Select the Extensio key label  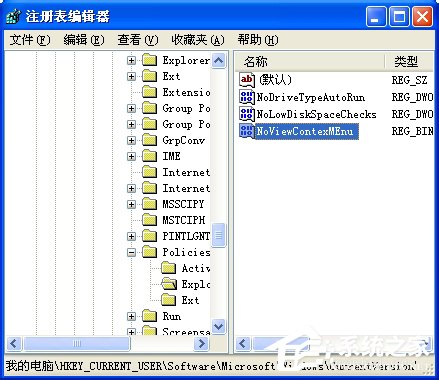tap(186, 92)
